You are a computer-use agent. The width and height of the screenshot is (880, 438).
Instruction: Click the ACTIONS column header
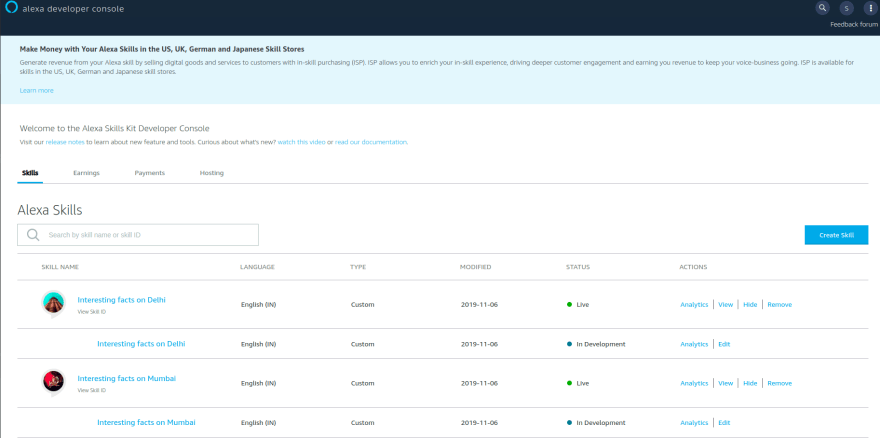tap(693, 267)
